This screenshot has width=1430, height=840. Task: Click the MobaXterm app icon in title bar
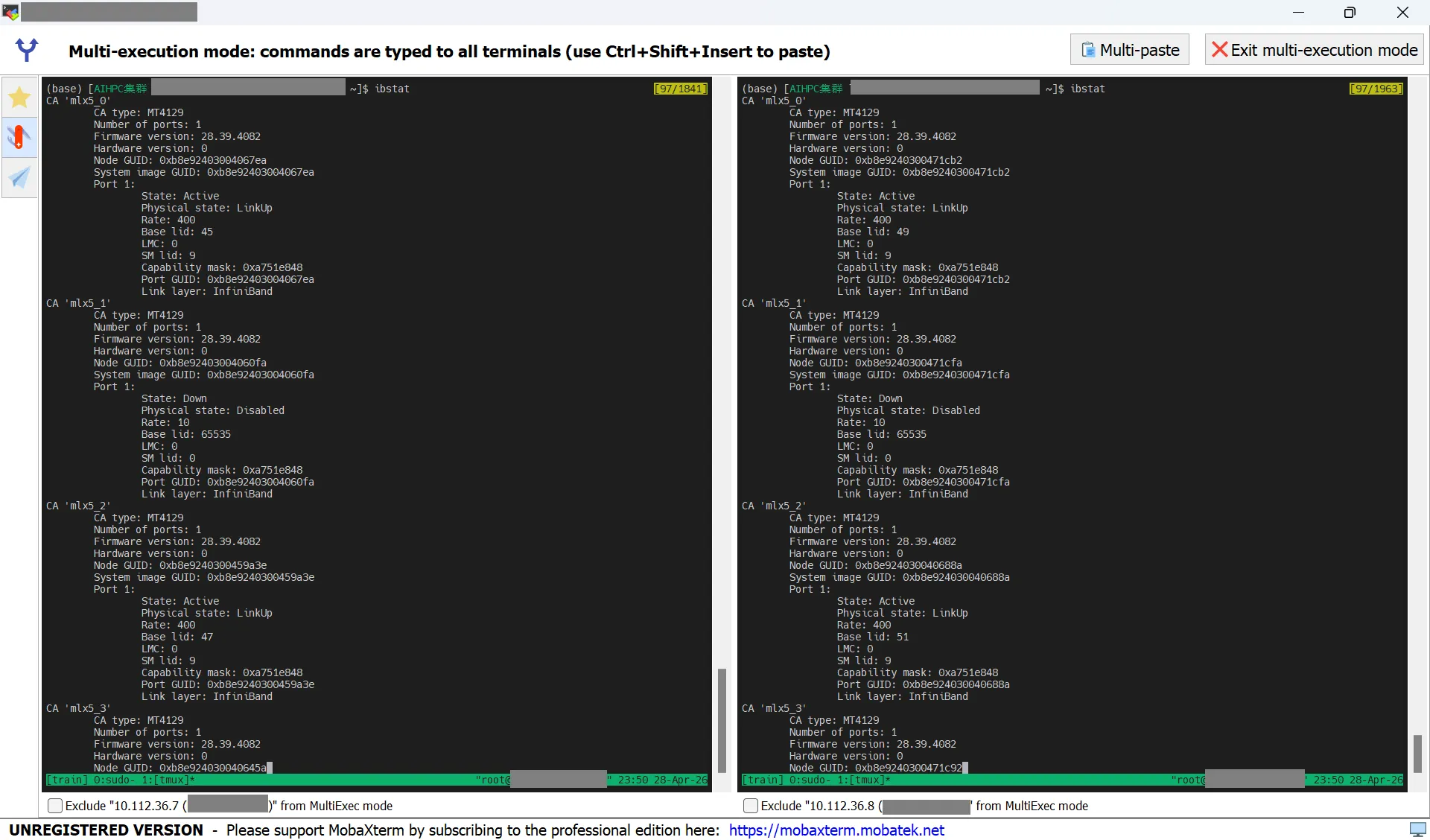tap(10, 12)
